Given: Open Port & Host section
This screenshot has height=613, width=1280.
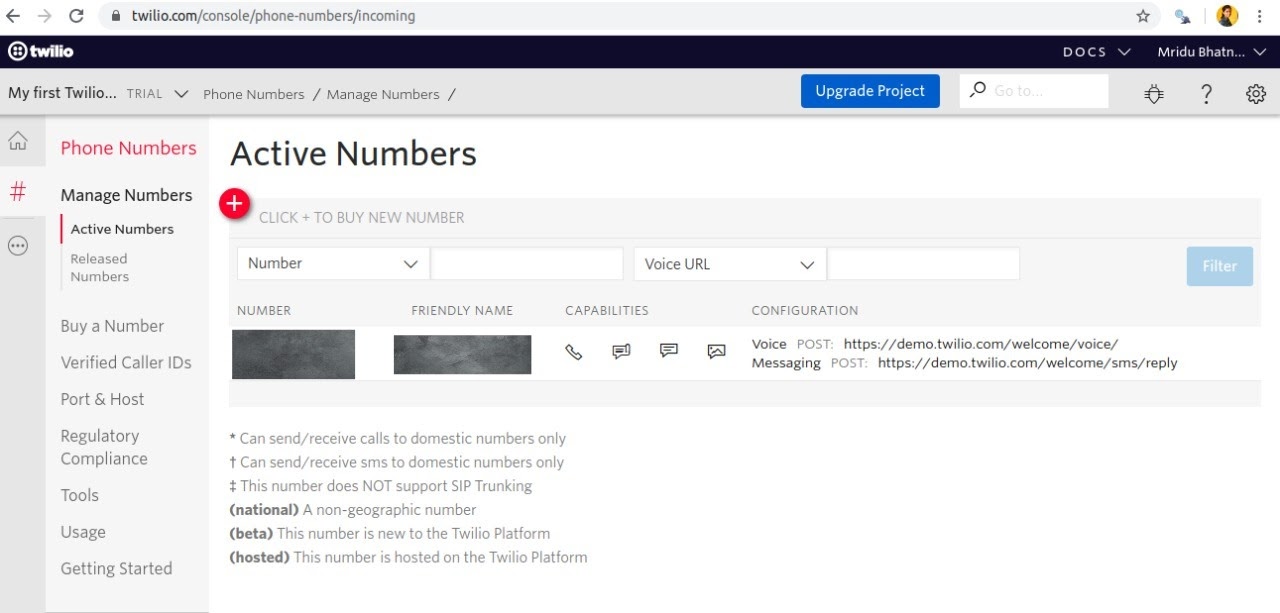Looking at the screenshot, I should [x=102, y=399].
